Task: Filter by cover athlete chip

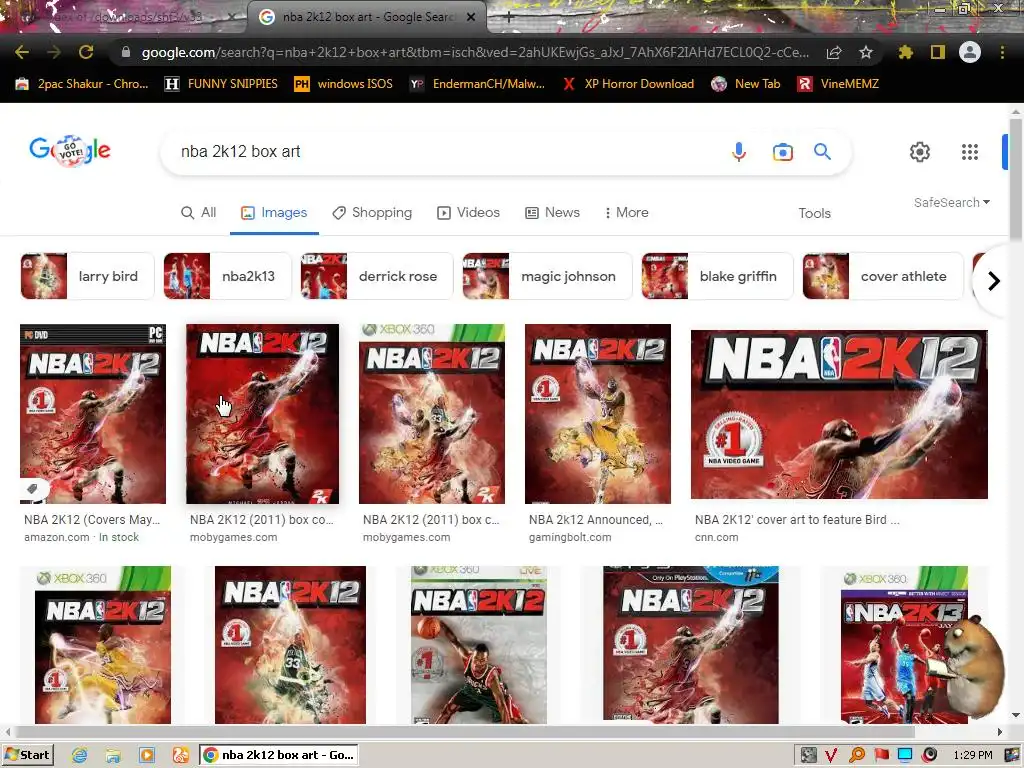Action: (883, 276)
